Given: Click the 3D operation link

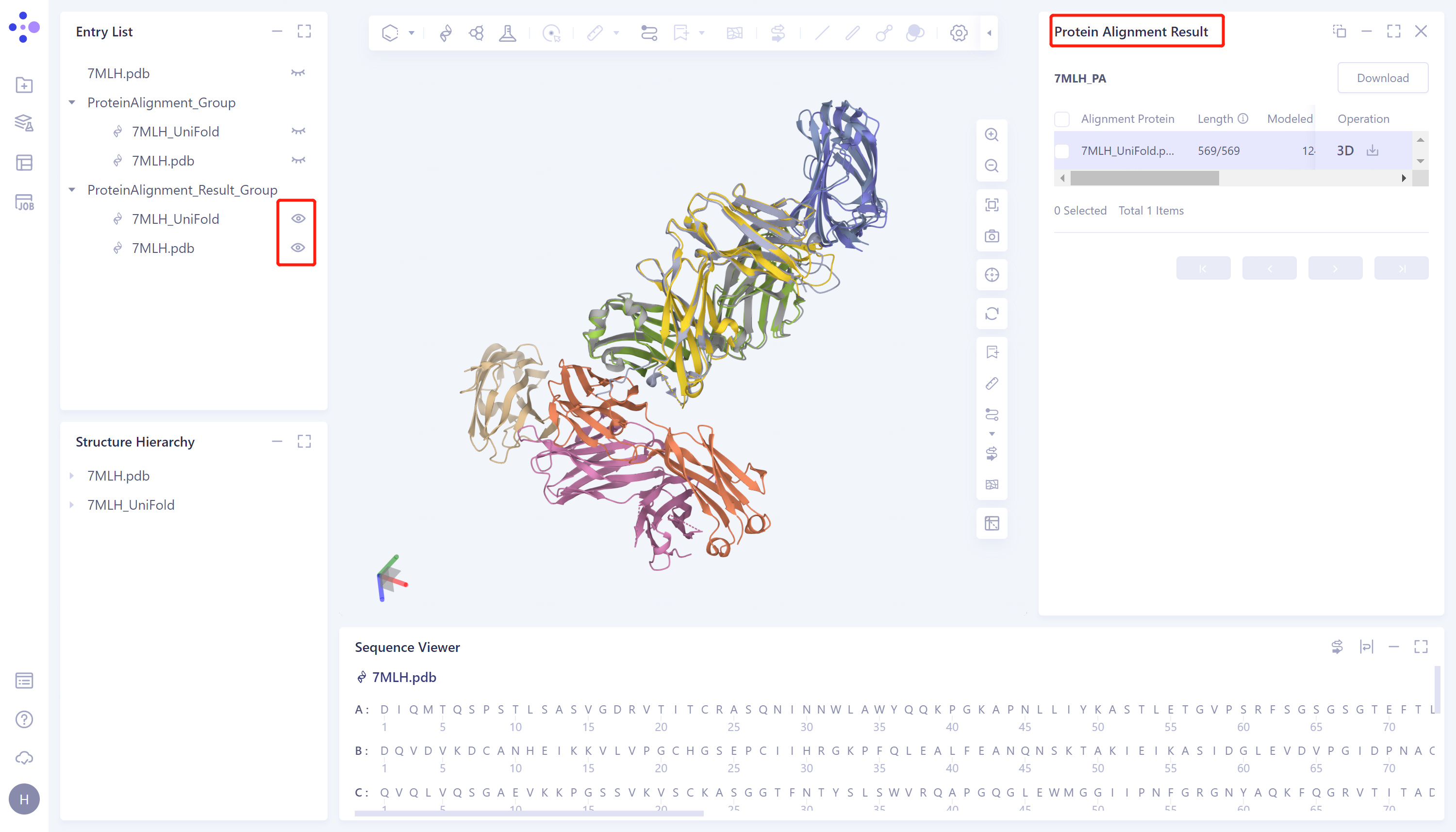Looking at the screenshot, I should pyautogui.click(x=1345, y=151).
